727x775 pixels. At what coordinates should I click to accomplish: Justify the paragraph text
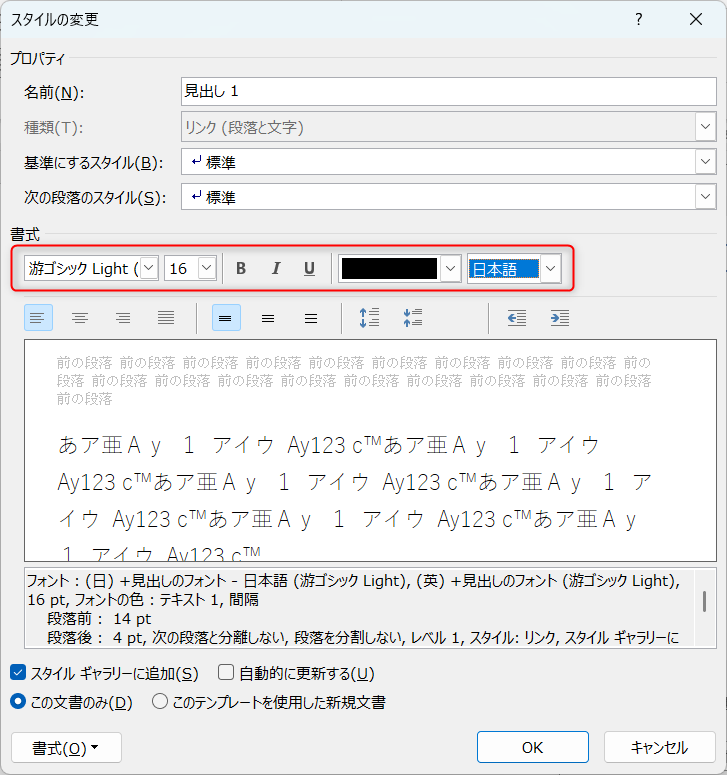(166, 318)
